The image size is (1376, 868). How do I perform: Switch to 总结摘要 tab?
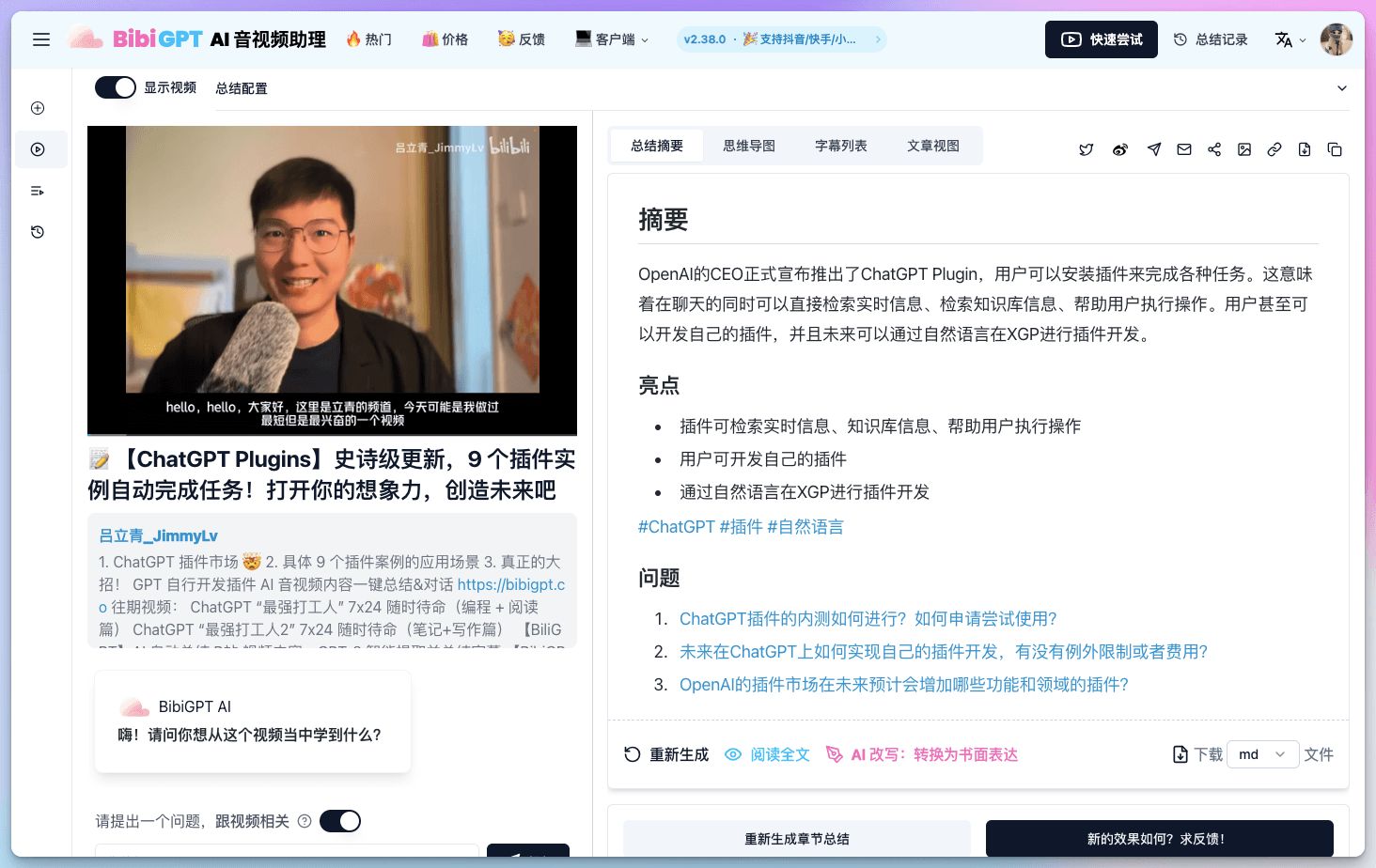(657, 146)
